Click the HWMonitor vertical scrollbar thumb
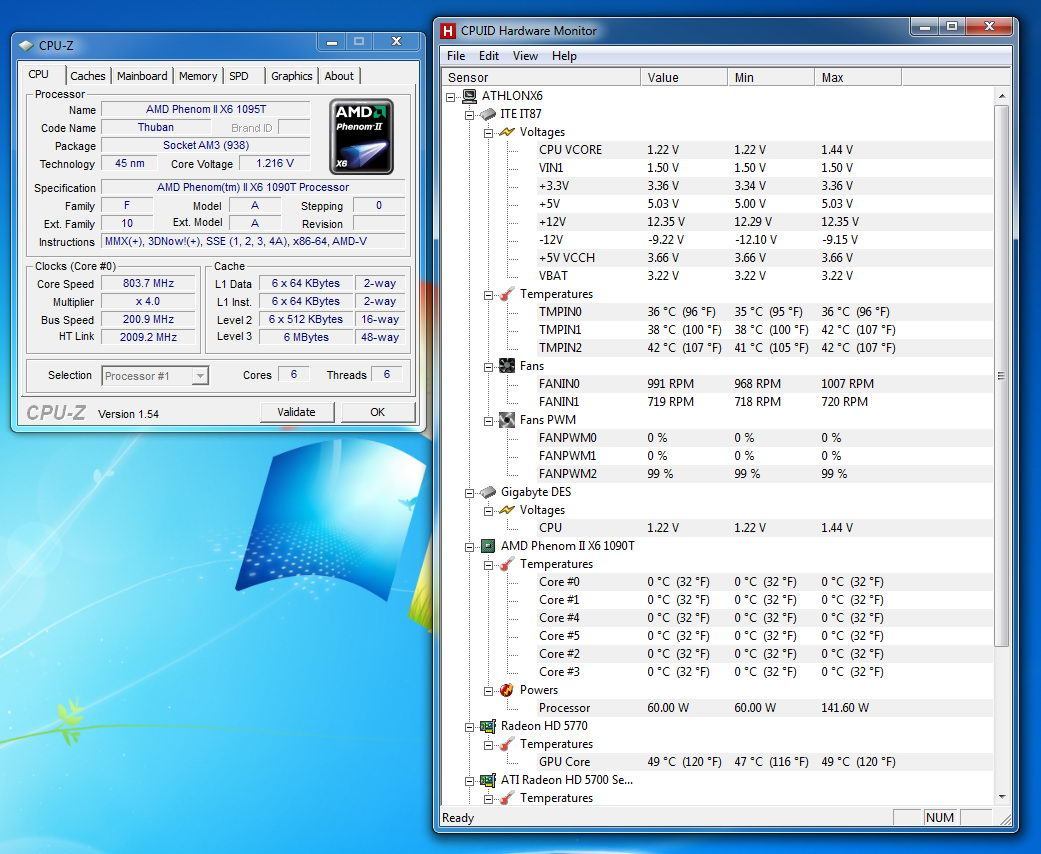 click(x=1002, y=375)
